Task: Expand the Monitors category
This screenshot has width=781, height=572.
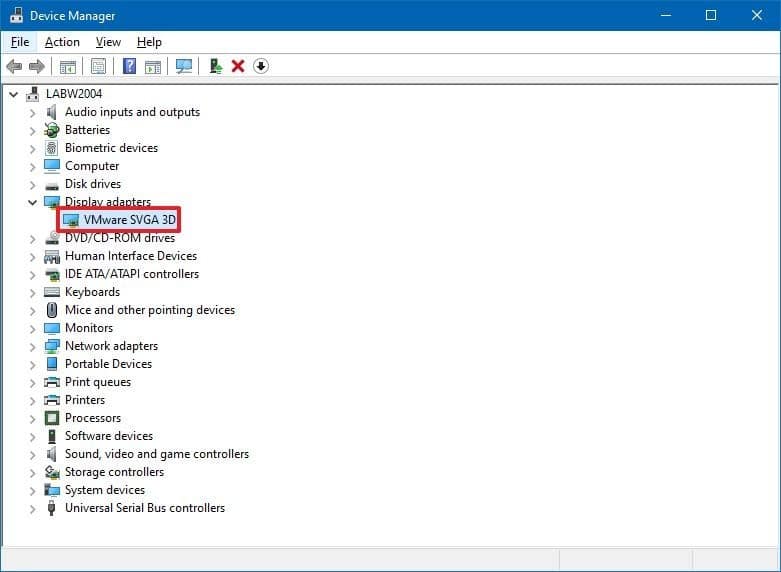Action: point(32,328)
